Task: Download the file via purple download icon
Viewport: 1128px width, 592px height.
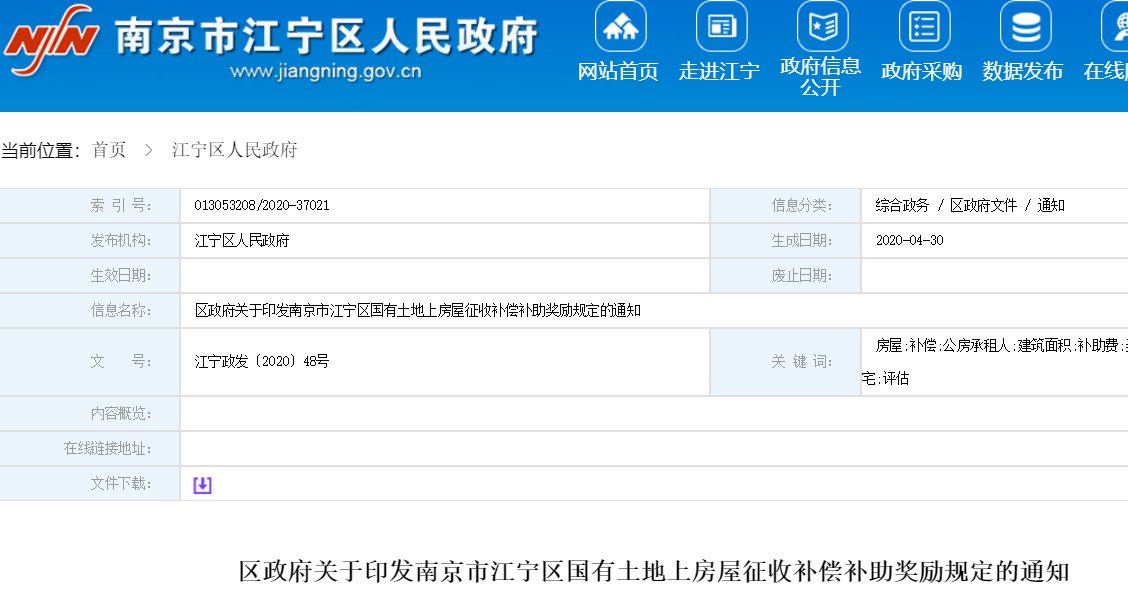Action: (x=202, y=485)
